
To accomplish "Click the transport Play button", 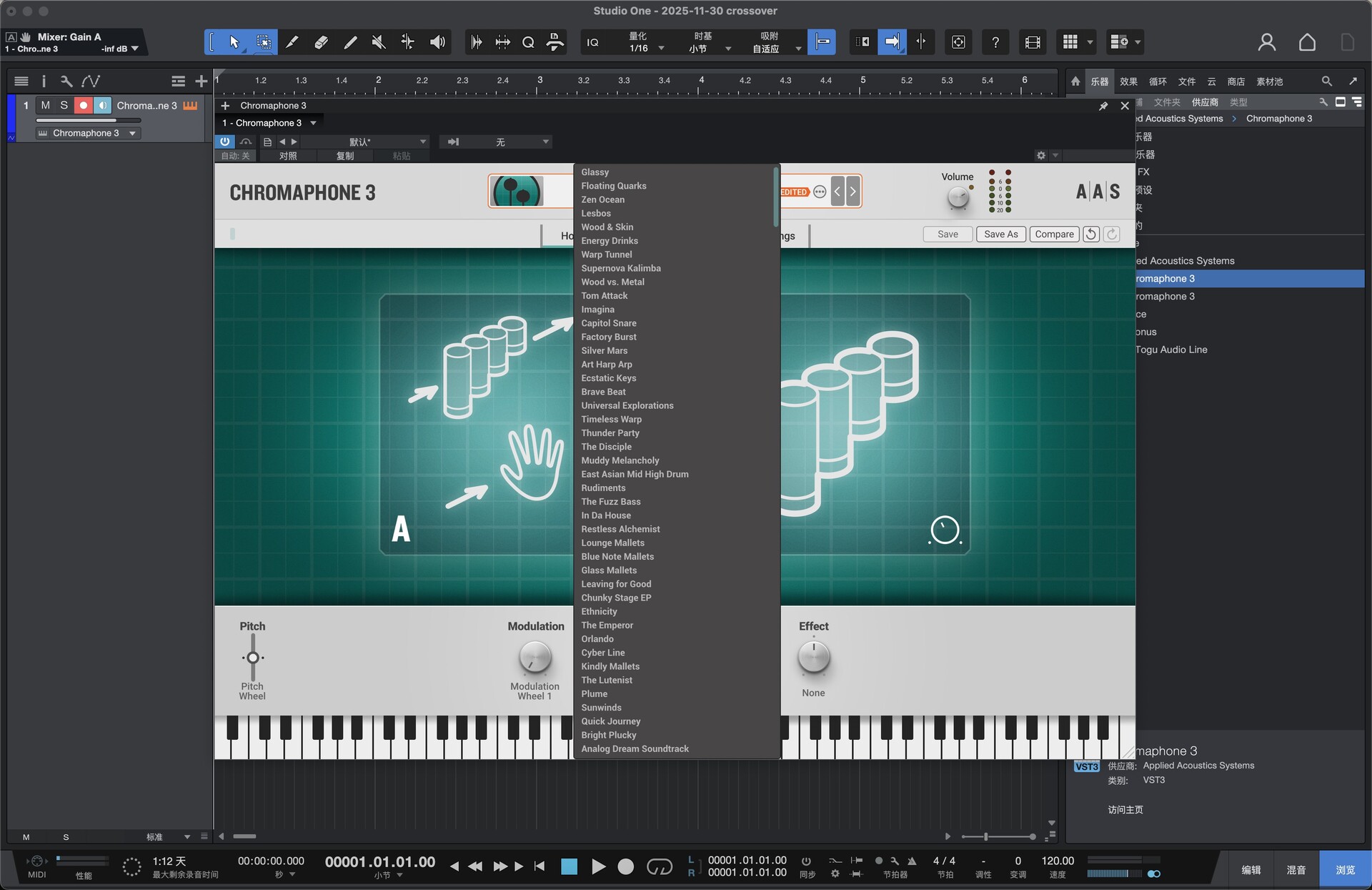I will pos(598,866).
